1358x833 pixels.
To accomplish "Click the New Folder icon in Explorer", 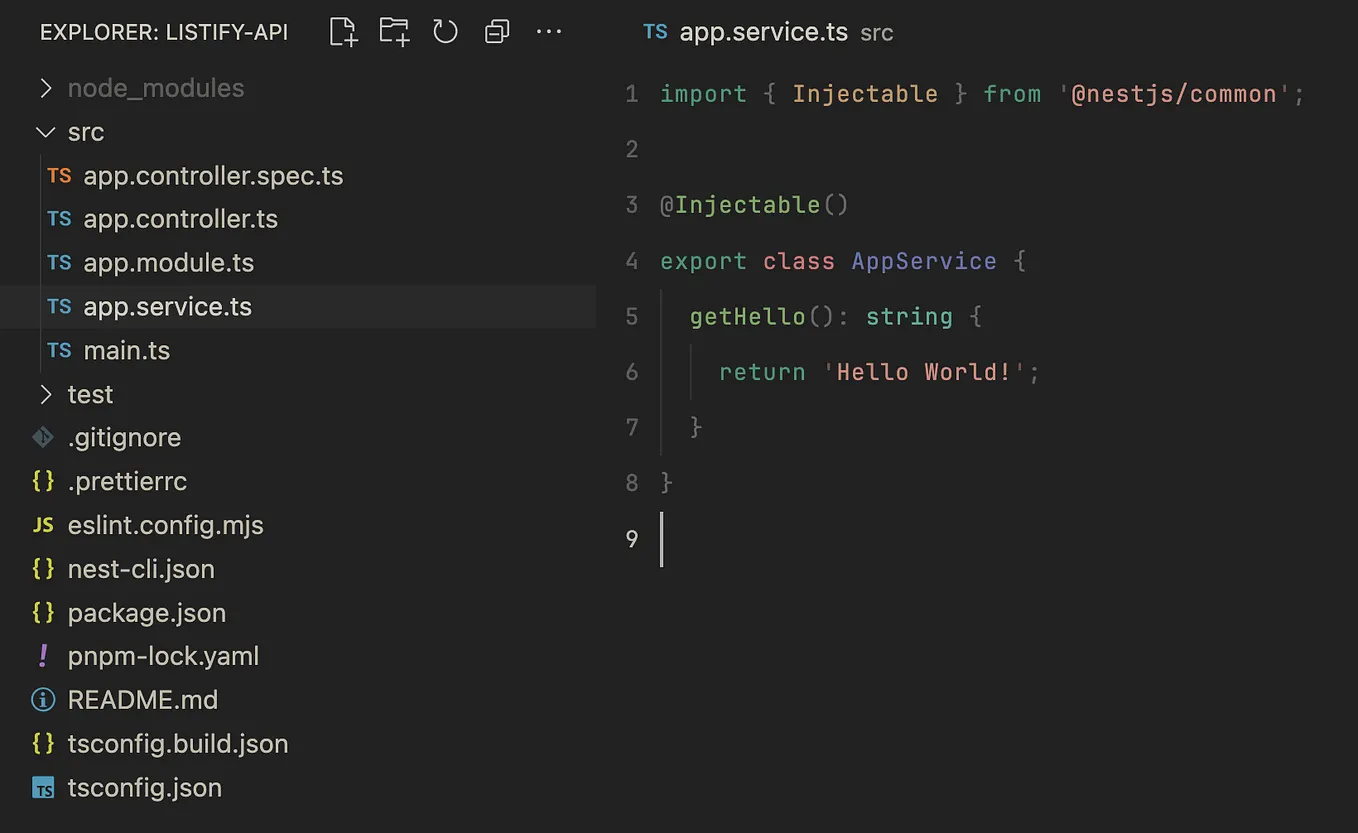I will tap(394, 31).
